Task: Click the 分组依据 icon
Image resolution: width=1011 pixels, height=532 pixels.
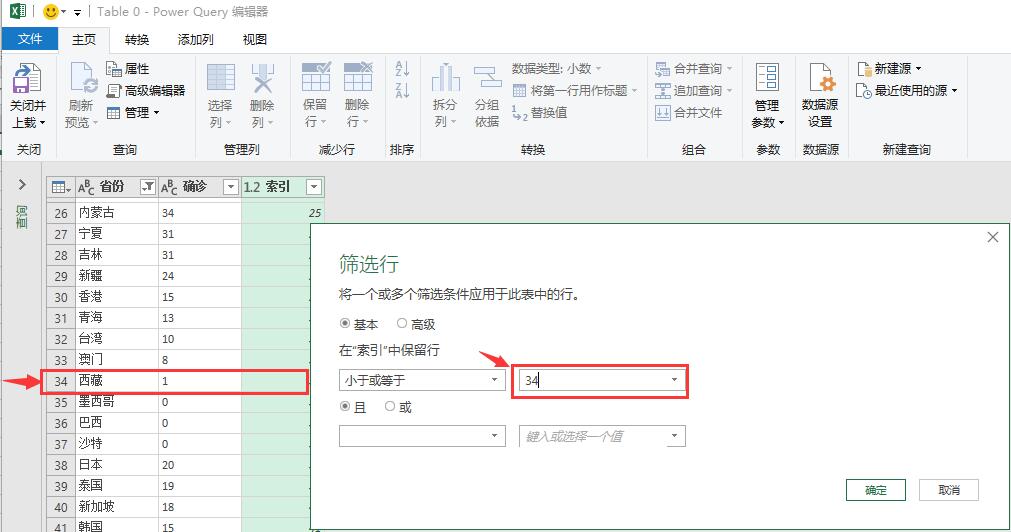Action: [x=487, y=80]
